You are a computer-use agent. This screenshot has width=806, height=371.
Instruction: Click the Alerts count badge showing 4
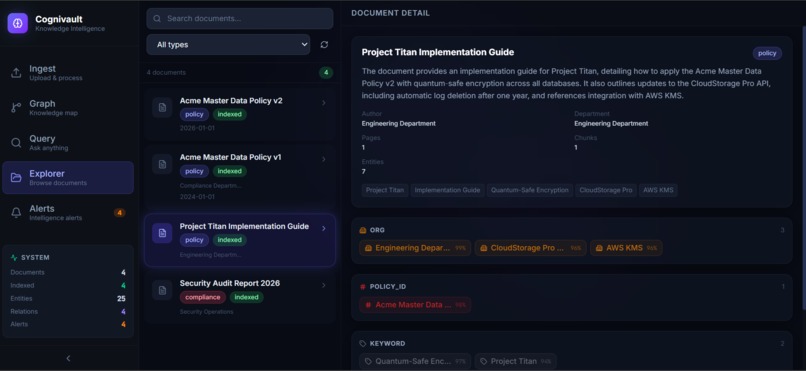[119, 213]
